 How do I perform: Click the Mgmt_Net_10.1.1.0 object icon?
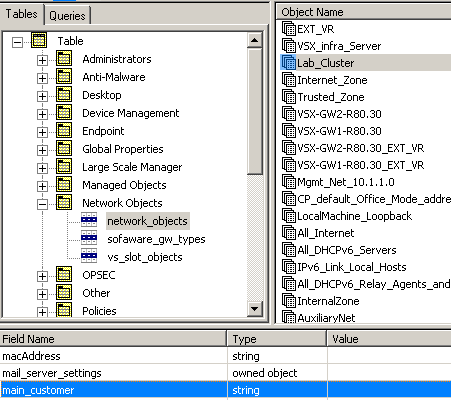289,181
